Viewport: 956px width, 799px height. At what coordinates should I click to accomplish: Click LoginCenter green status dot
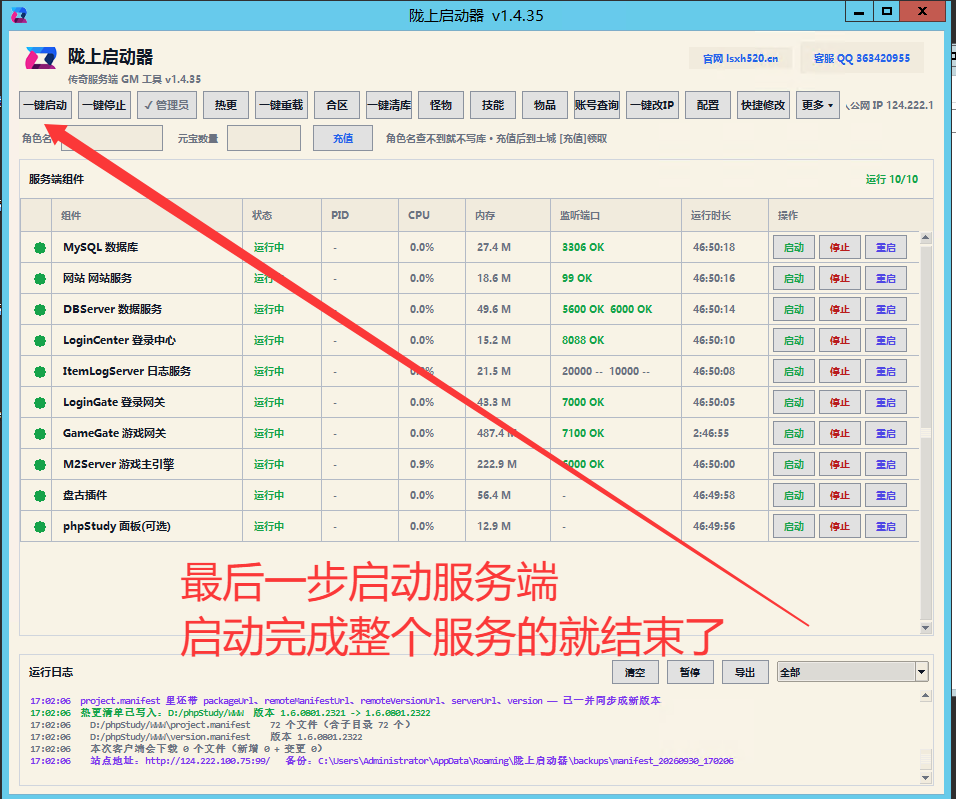click(x=40, y=340)
